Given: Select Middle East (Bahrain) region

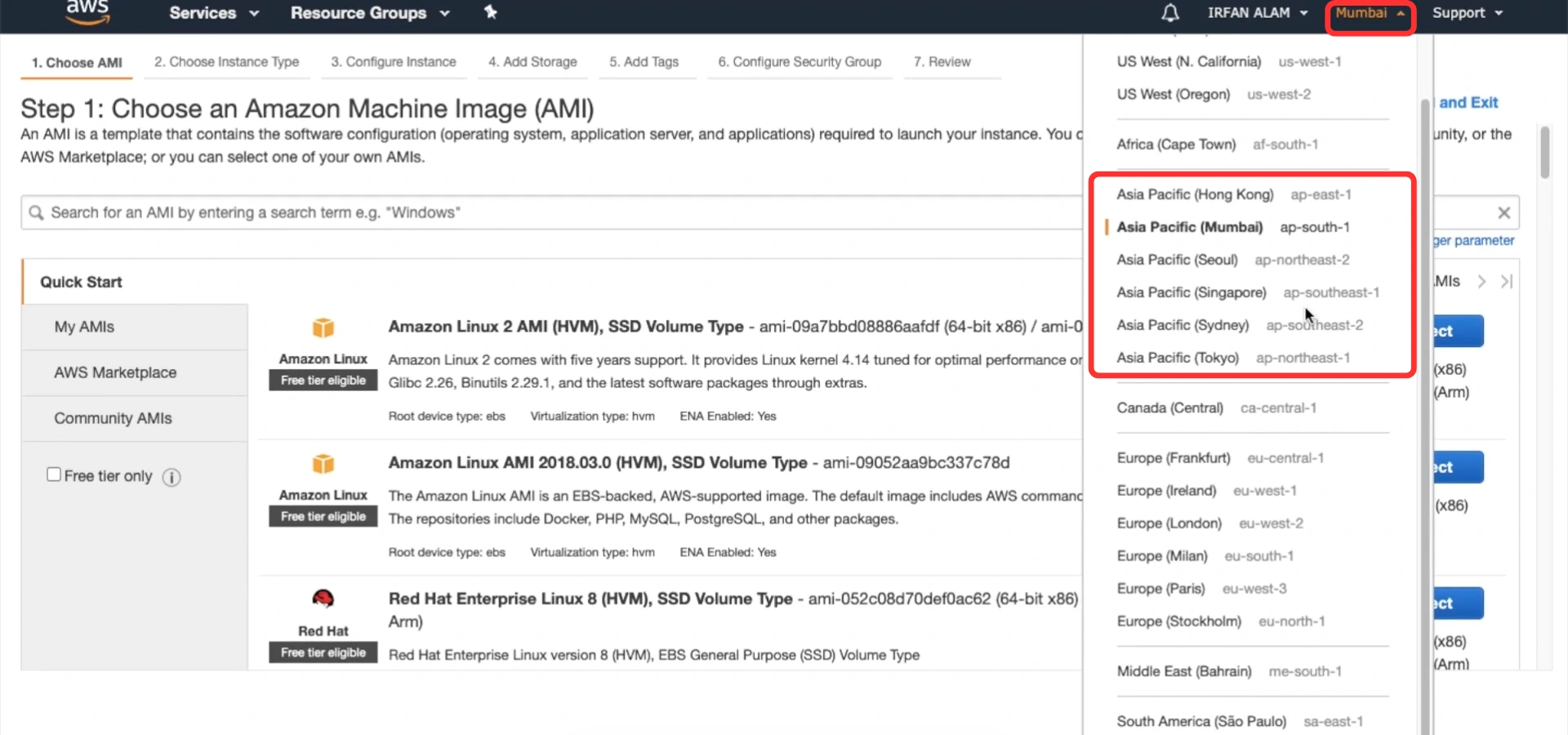Looking at the screenshot, I should coord(1229,672).
